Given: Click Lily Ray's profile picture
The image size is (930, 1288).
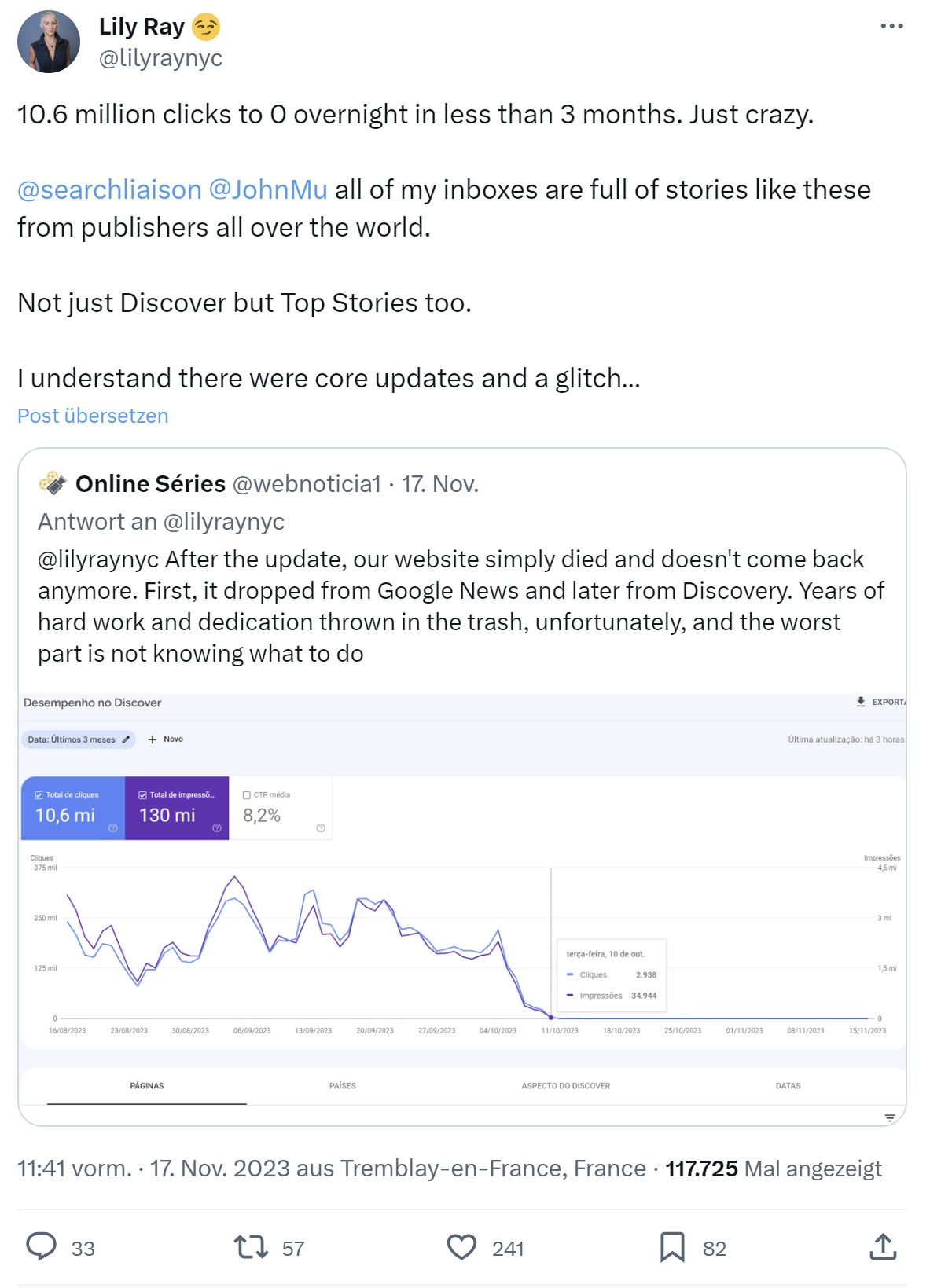Looking at the screenshot, I should click(x=49, y=40).
